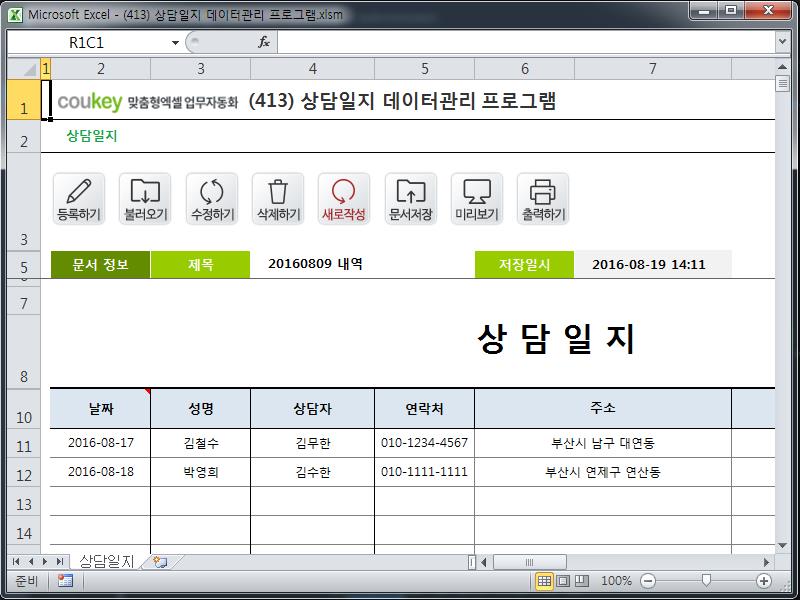
Task: Click the zoom out minus button
Action: click(648, 581)
